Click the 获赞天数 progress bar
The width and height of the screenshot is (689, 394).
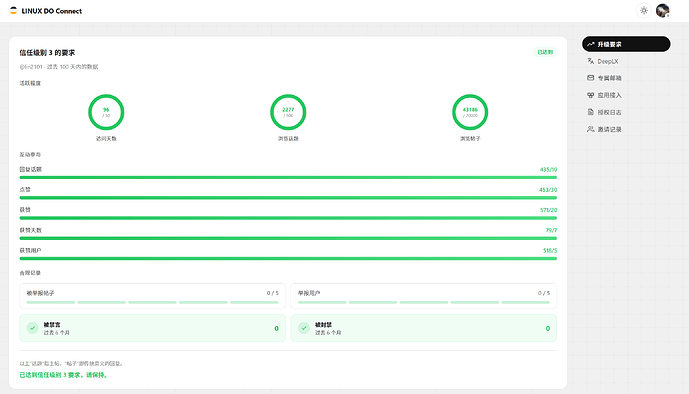(x=288, y=238)
